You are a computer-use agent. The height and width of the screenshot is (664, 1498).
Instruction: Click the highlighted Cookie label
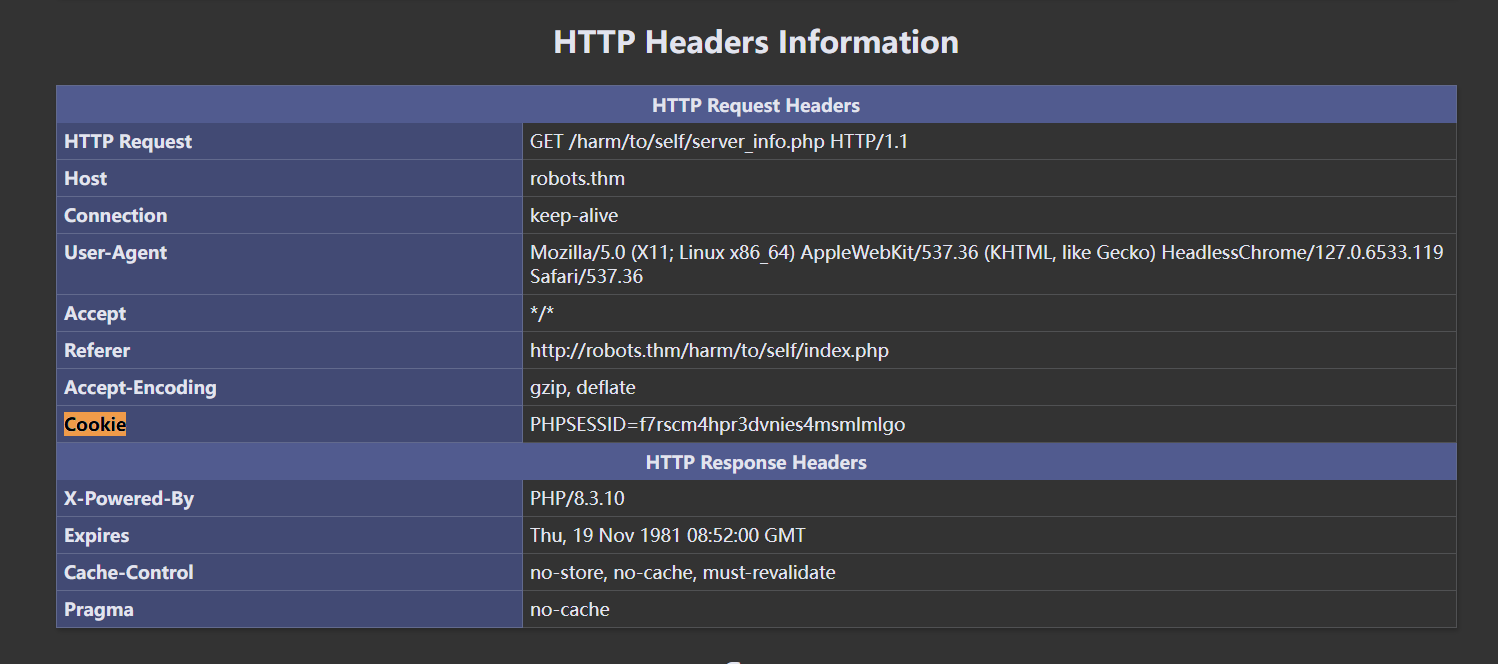95,424
